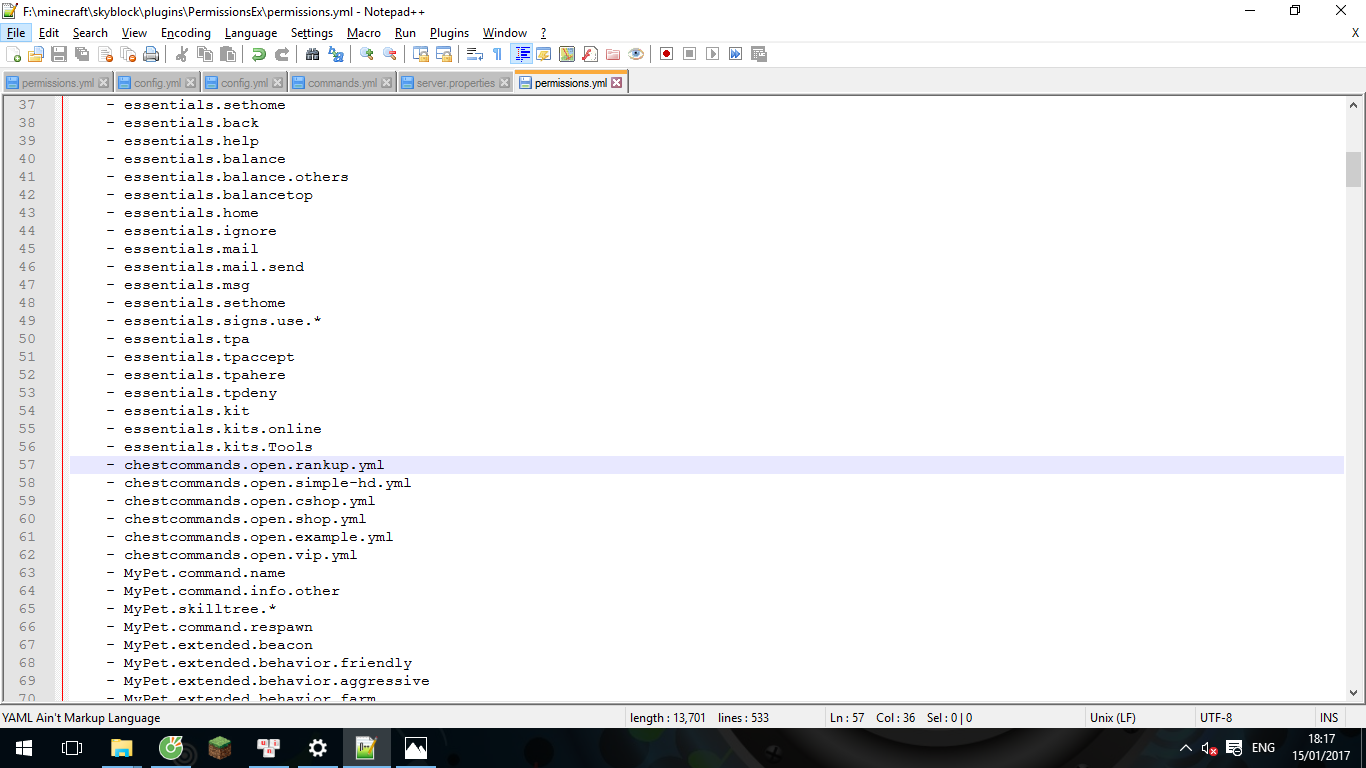The height and width of the screenshot is (768, 1366).
Task: Save the current file with the floppy icon
Action: tap(59, 54)
